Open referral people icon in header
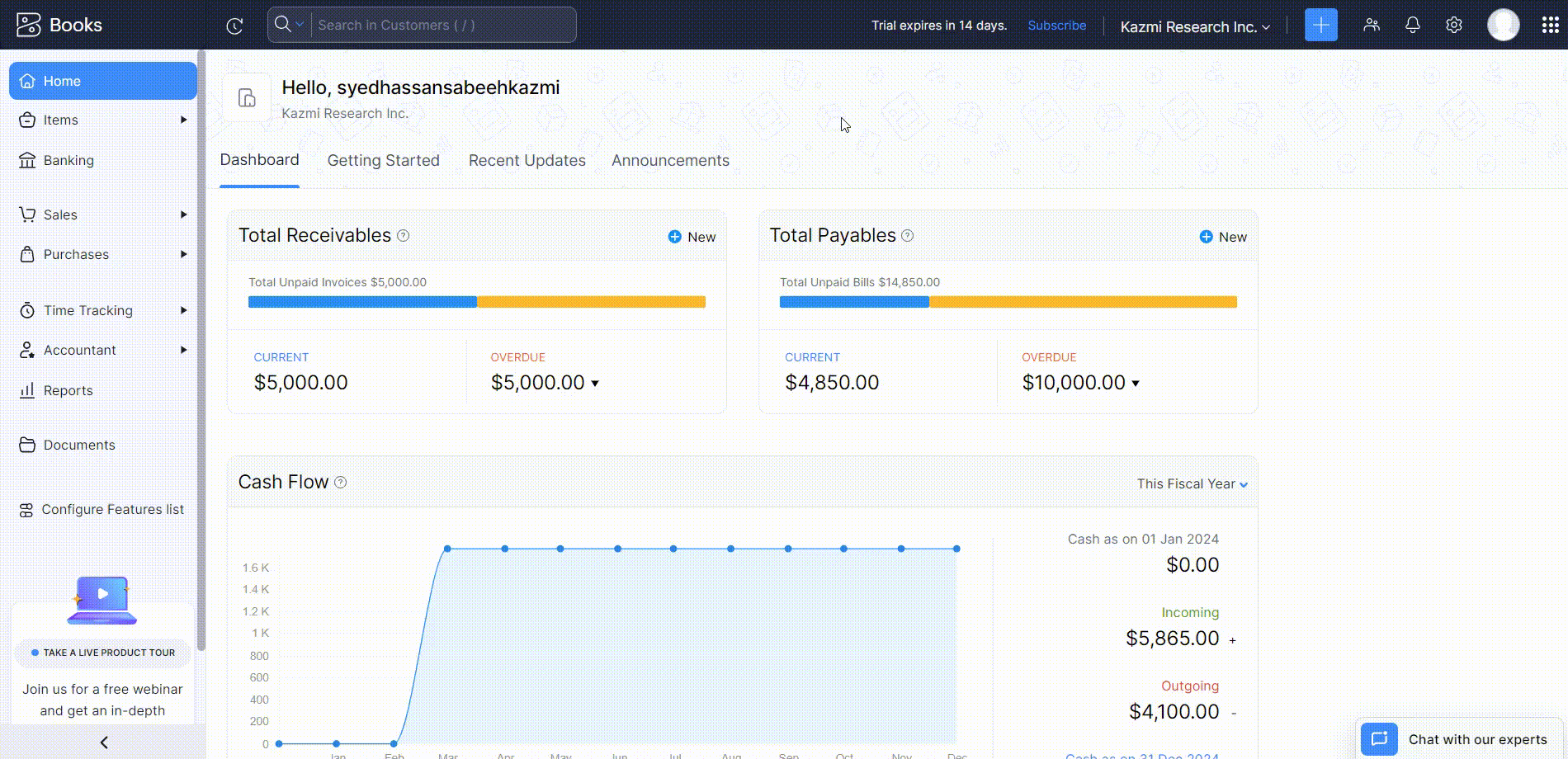The image size is (1568, 759). (x=1372, y=25)
